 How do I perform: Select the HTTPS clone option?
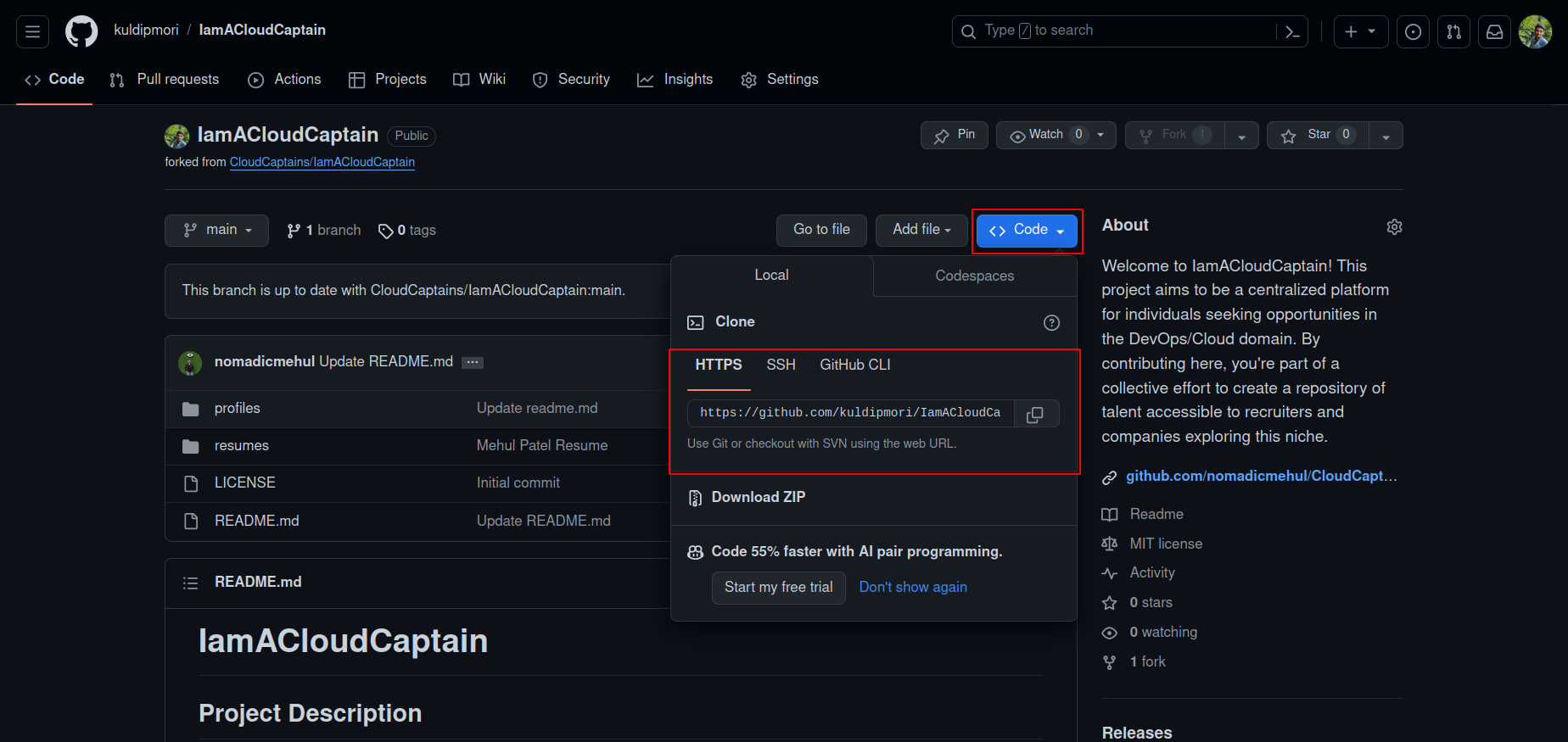(719, 365)
